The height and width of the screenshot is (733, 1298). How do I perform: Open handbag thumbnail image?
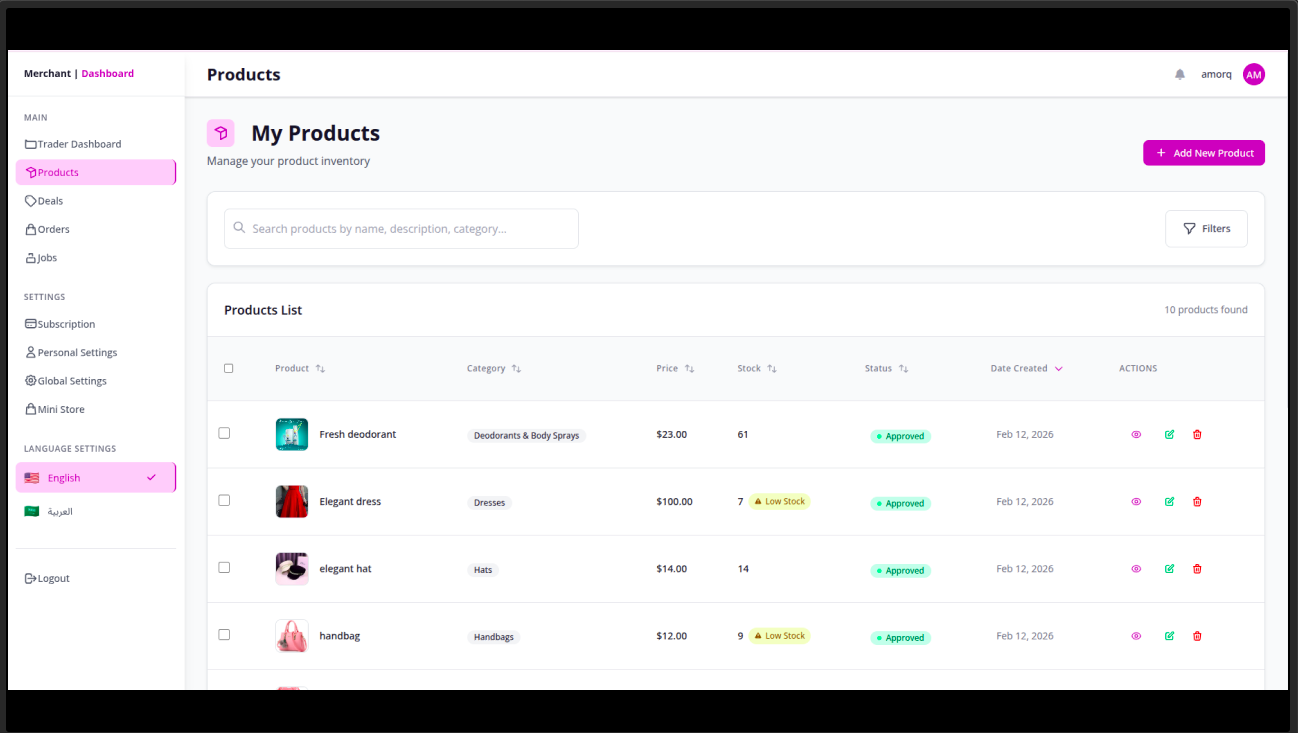(x=292, y=635)
